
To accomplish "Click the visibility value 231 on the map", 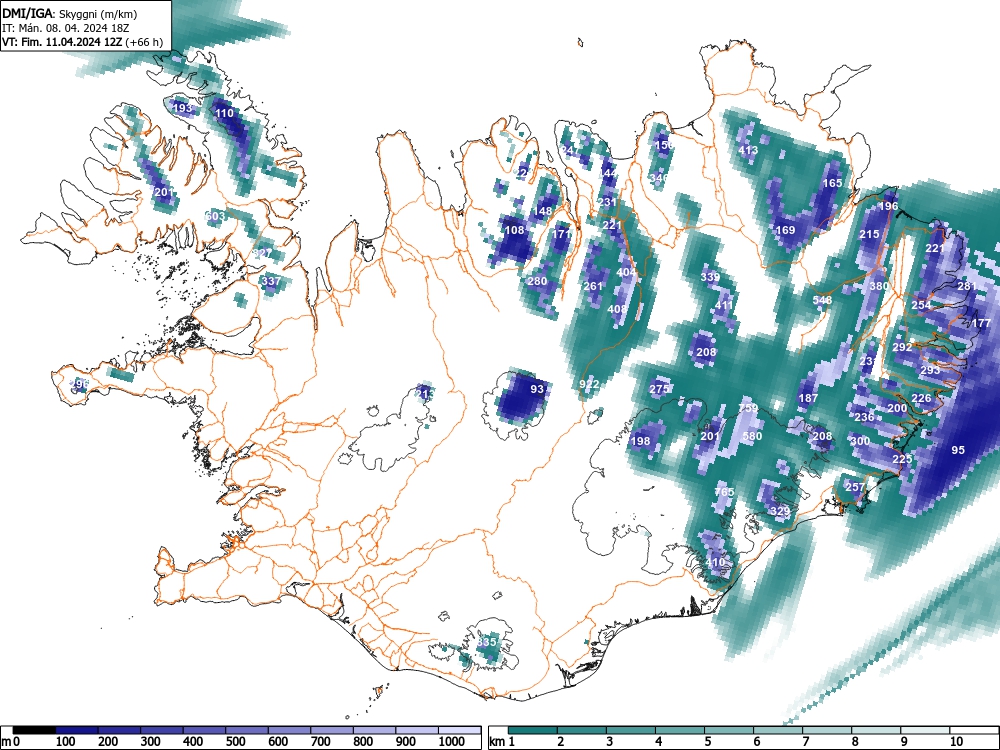I will [x=607, y=202].
